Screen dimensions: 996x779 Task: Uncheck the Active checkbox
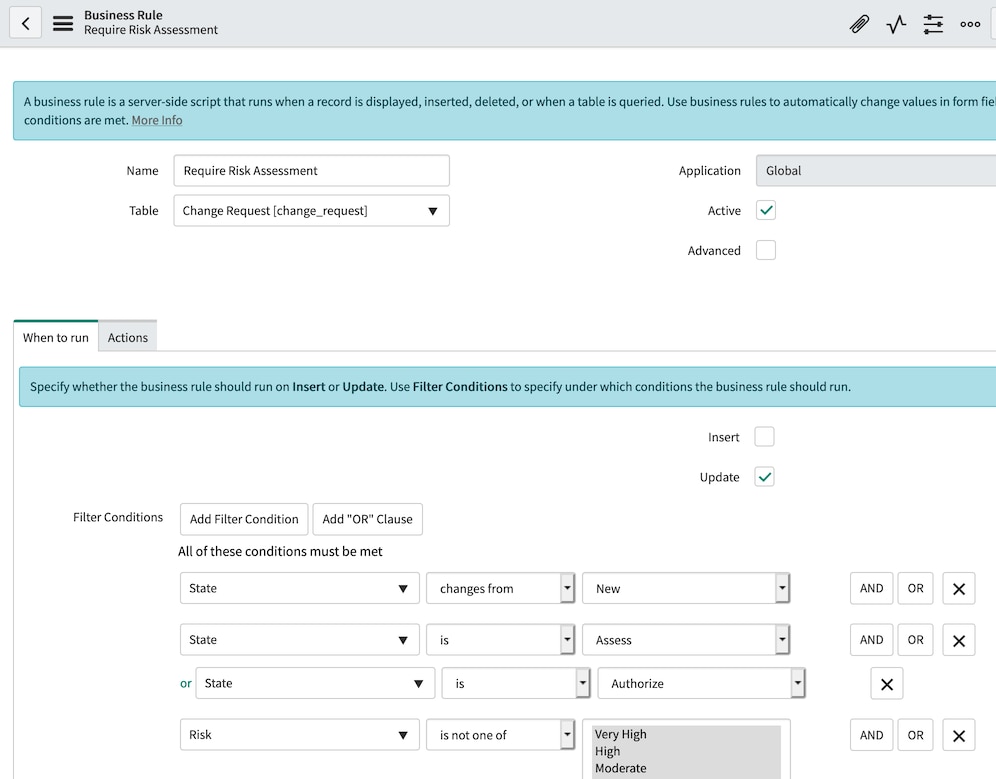(764, 210)
